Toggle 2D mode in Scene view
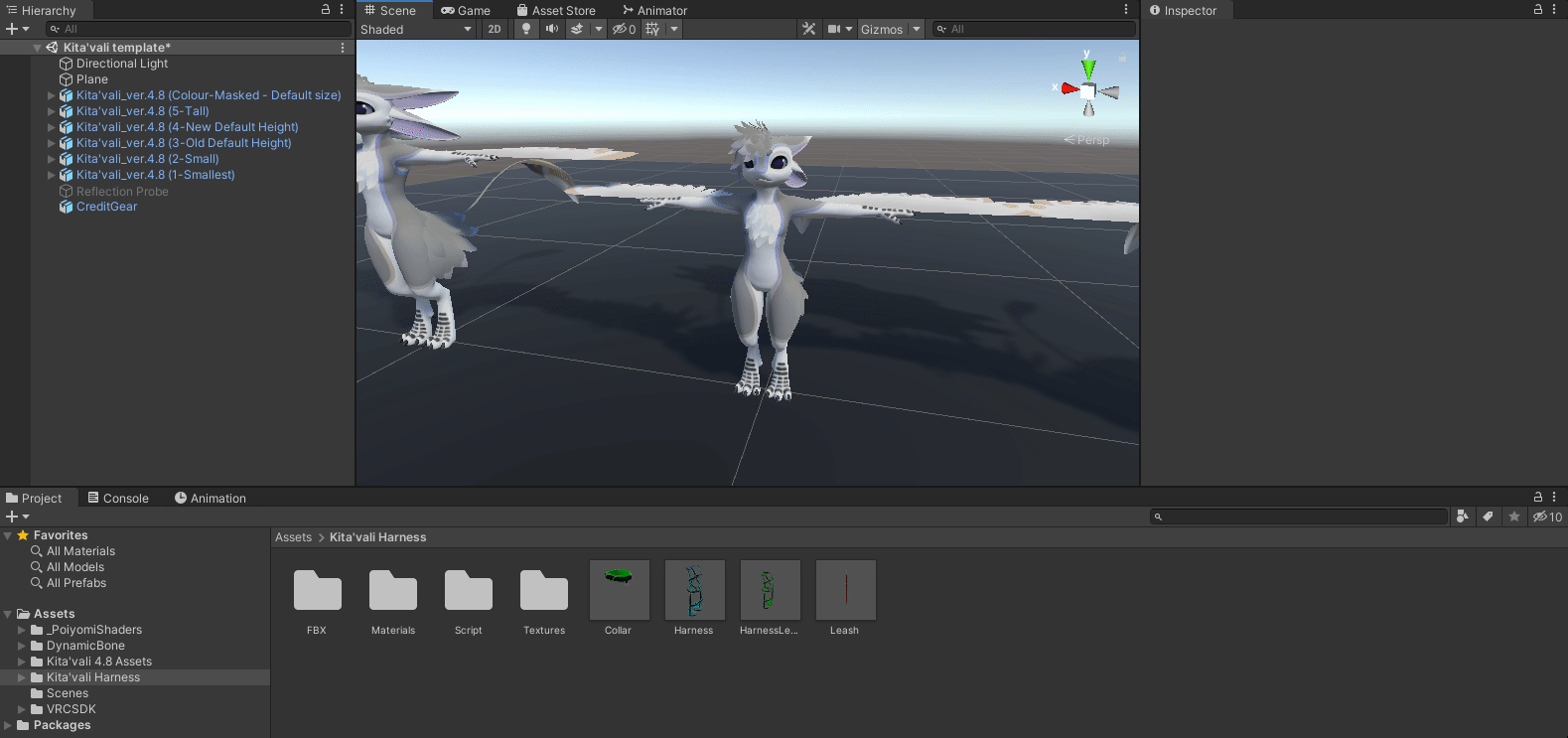 click(x=495, y=29)
